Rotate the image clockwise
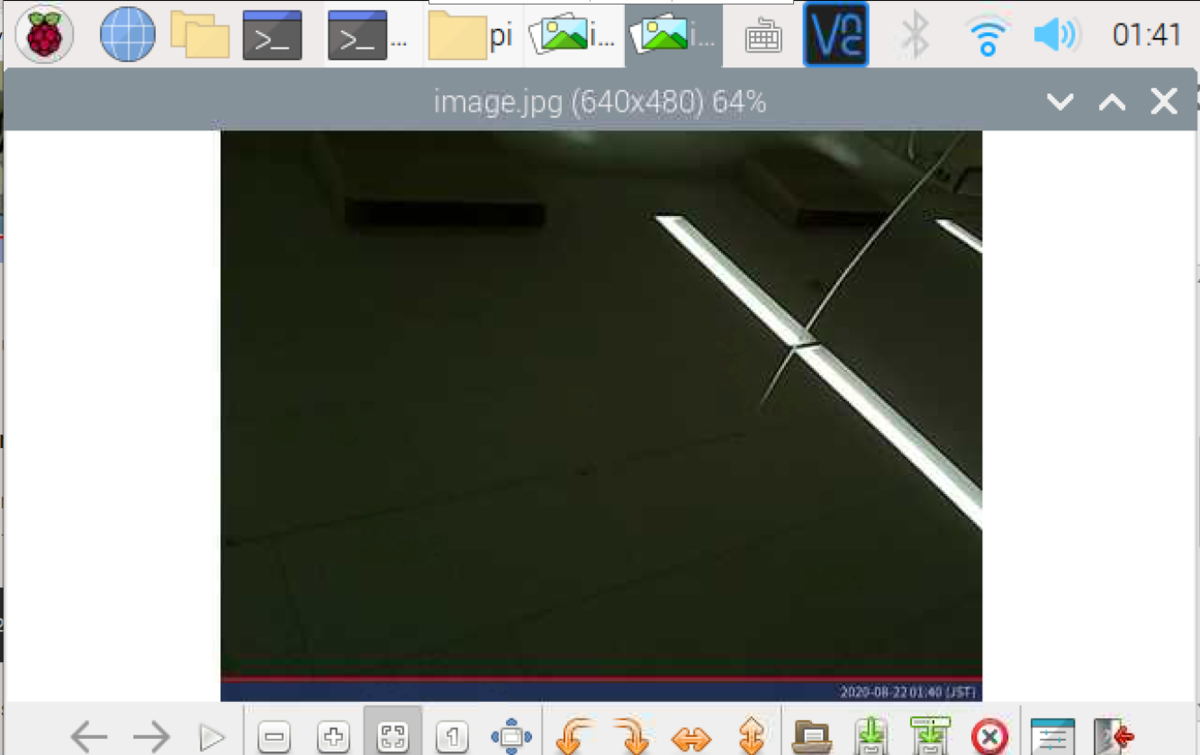1200x755 pixels. coord(630,735)
